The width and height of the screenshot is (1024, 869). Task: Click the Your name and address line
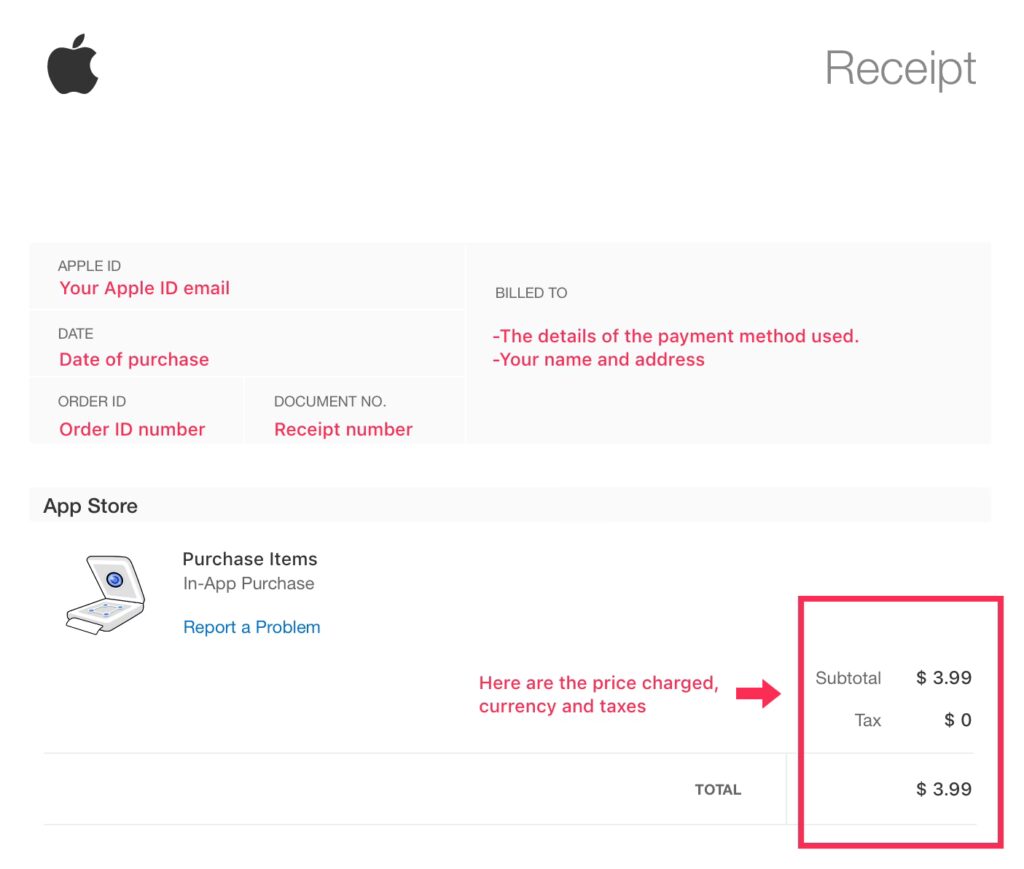(600, 359)
